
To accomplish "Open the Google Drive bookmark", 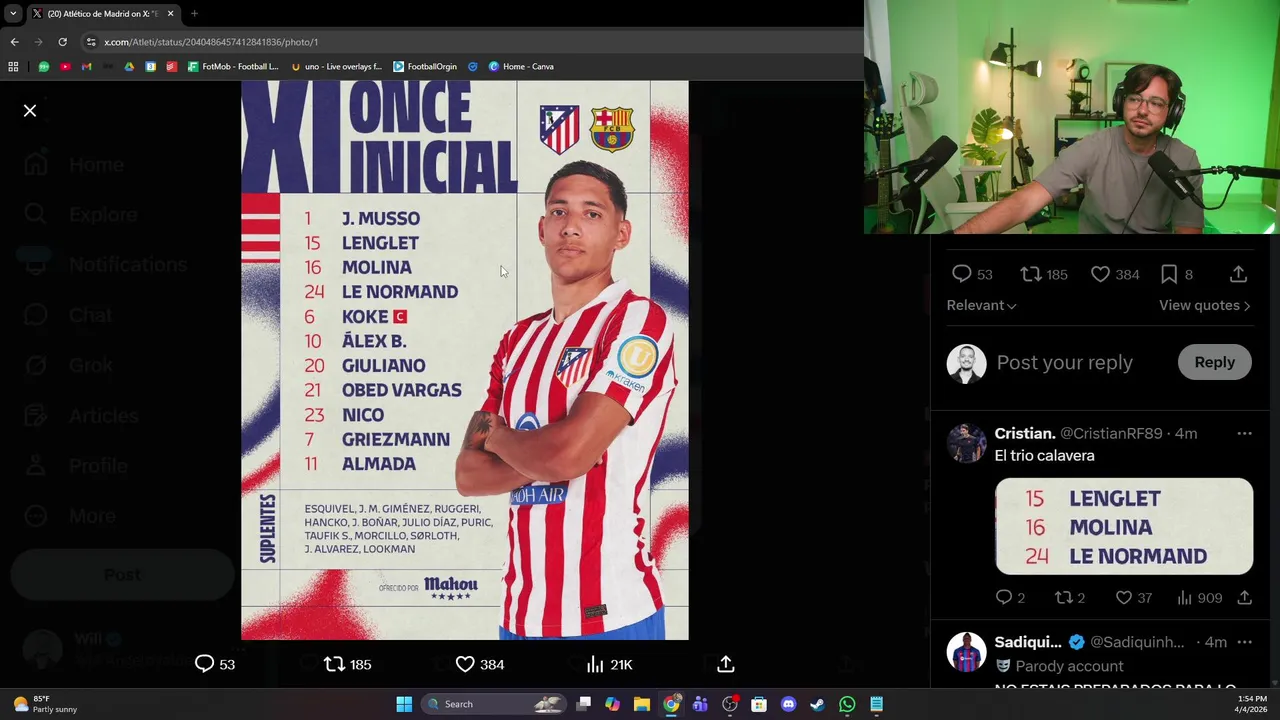I will click(129, 67).
